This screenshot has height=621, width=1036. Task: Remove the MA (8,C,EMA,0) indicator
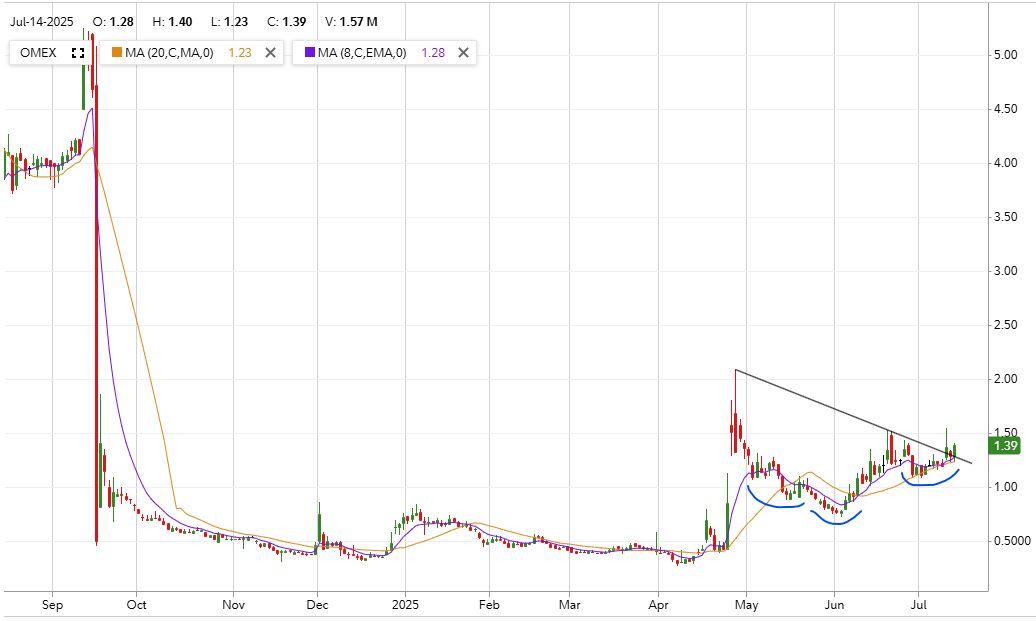coord(464,53)
